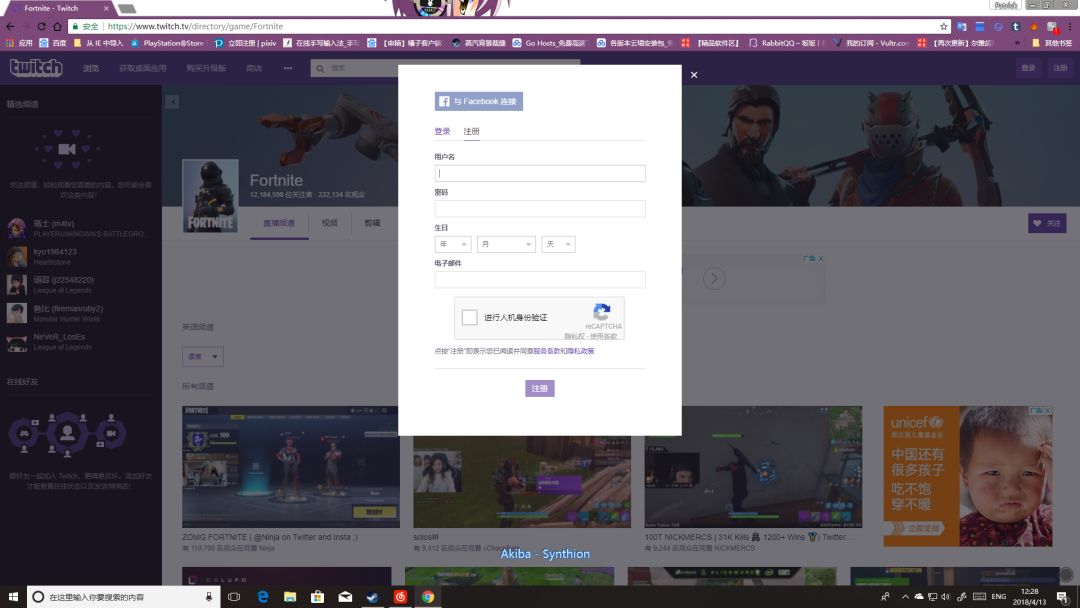
Task: Open 购买升级版 in Twitch navigation
Action: pos(206,68)
